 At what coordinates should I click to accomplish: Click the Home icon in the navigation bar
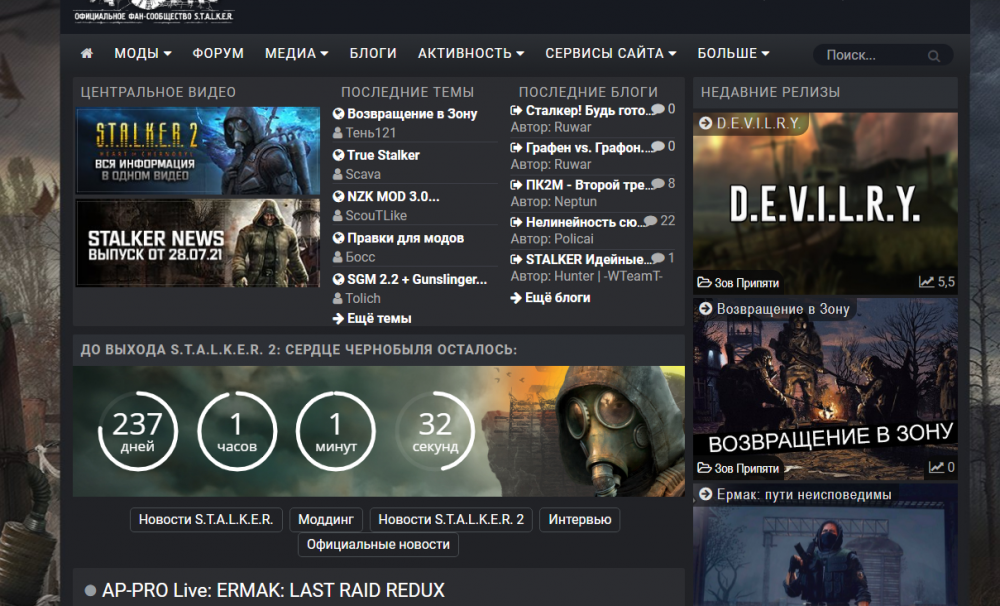click(x=86, y=53)
